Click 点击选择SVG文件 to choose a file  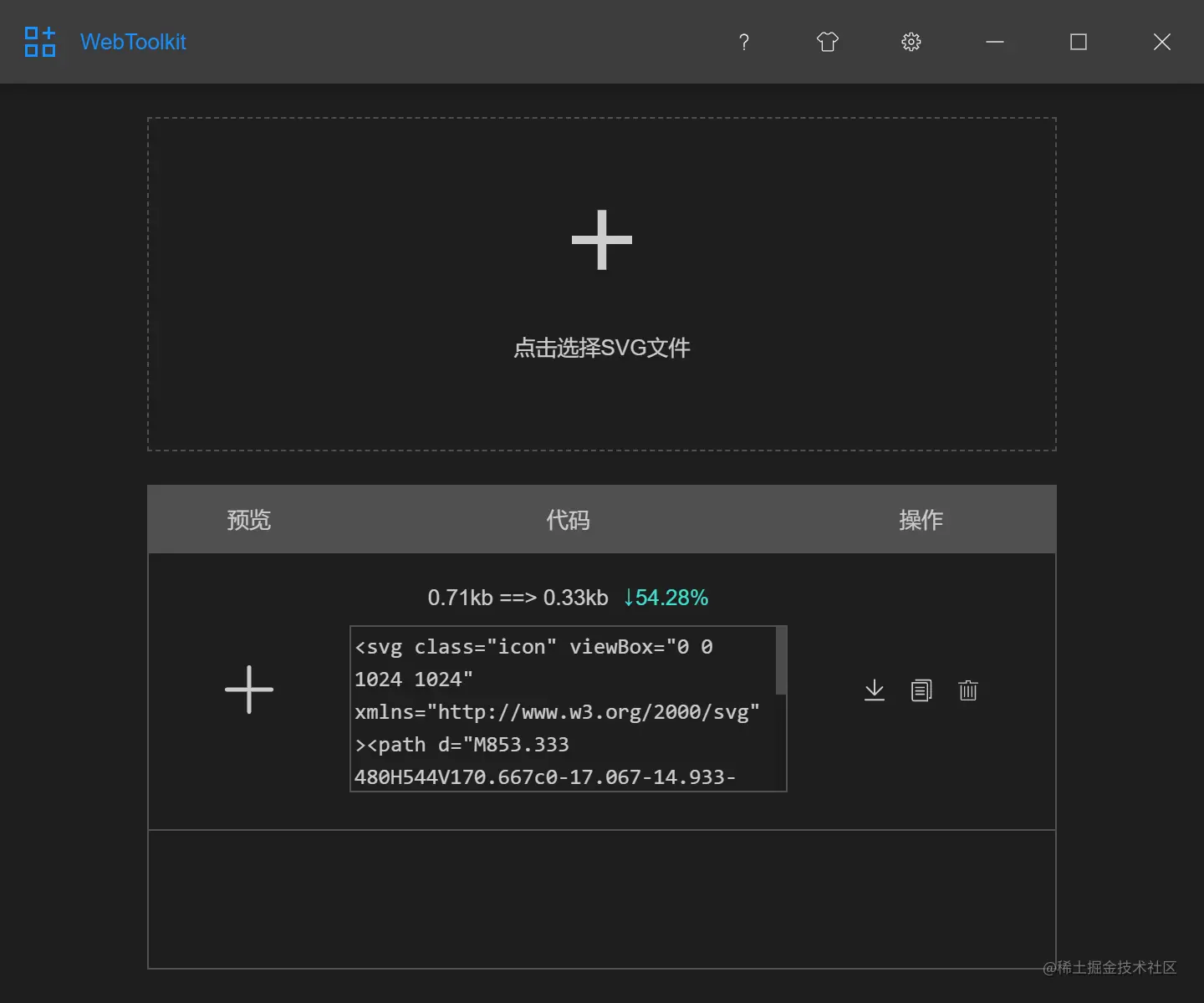coord(601,348)
